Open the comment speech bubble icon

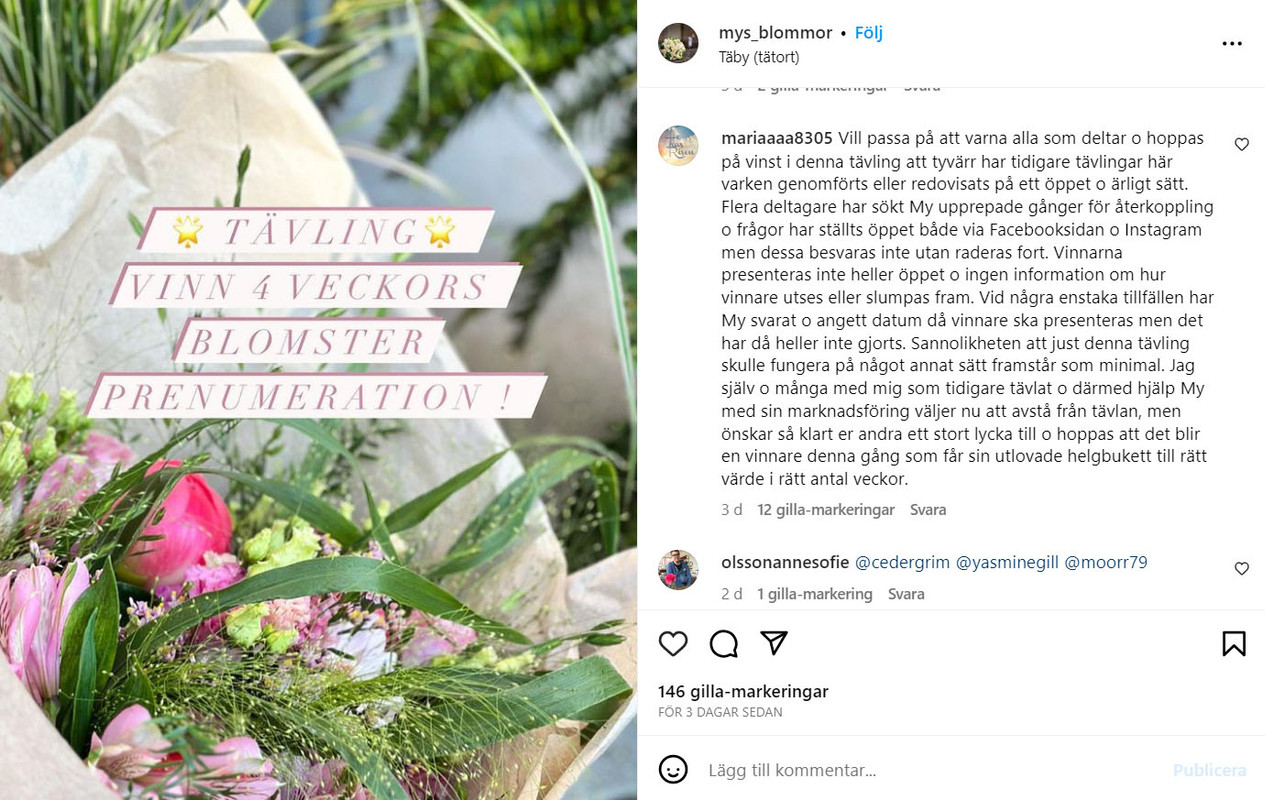pyautogui.click(x=724, y=643)
